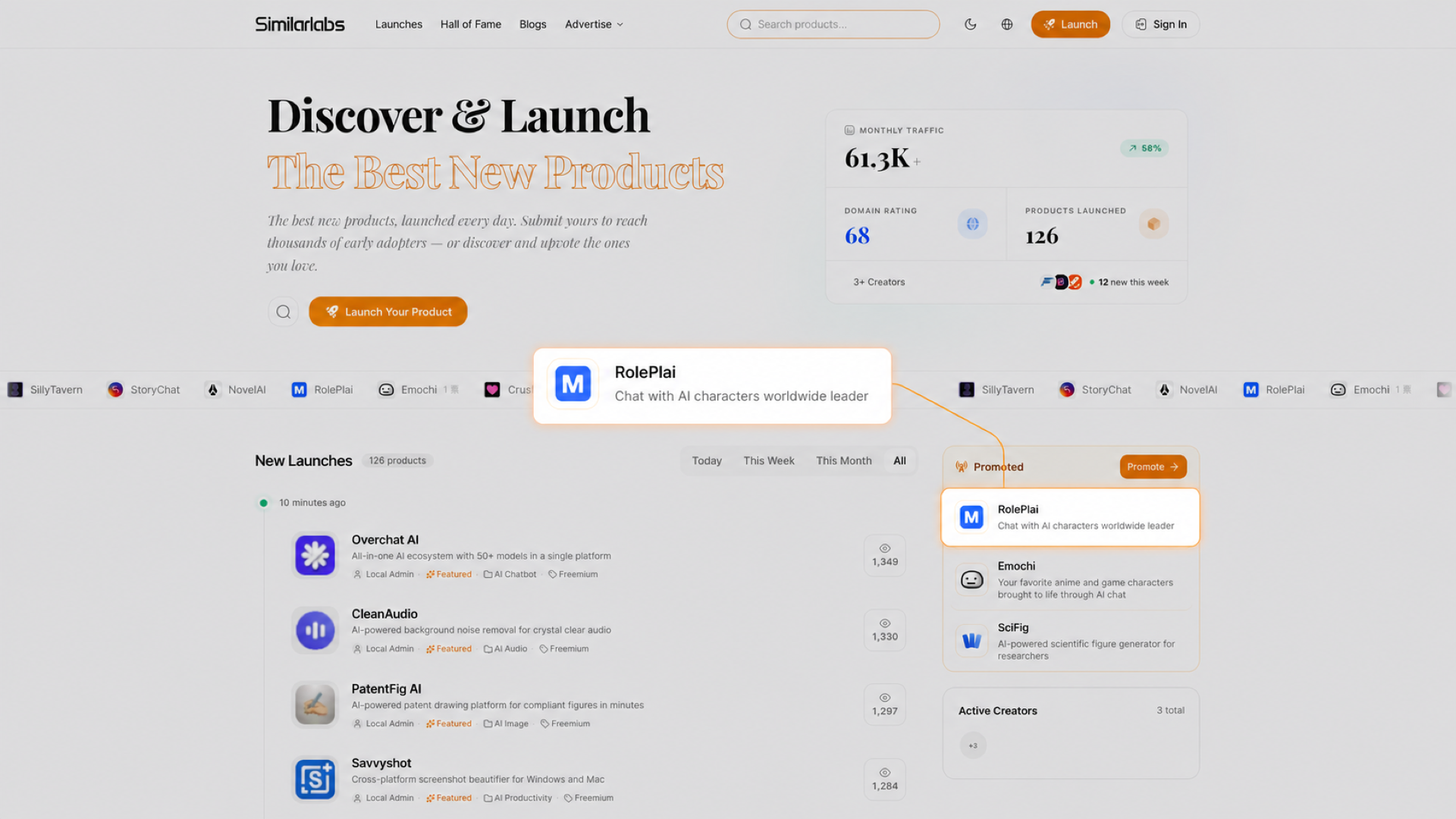Open the Overchat AI title link
Image resolution: width=1456 pixels, height=819 pixels.
385,540
